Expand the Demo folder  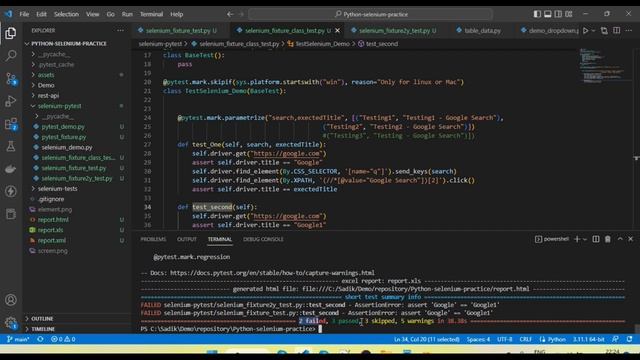pos(46,85)
